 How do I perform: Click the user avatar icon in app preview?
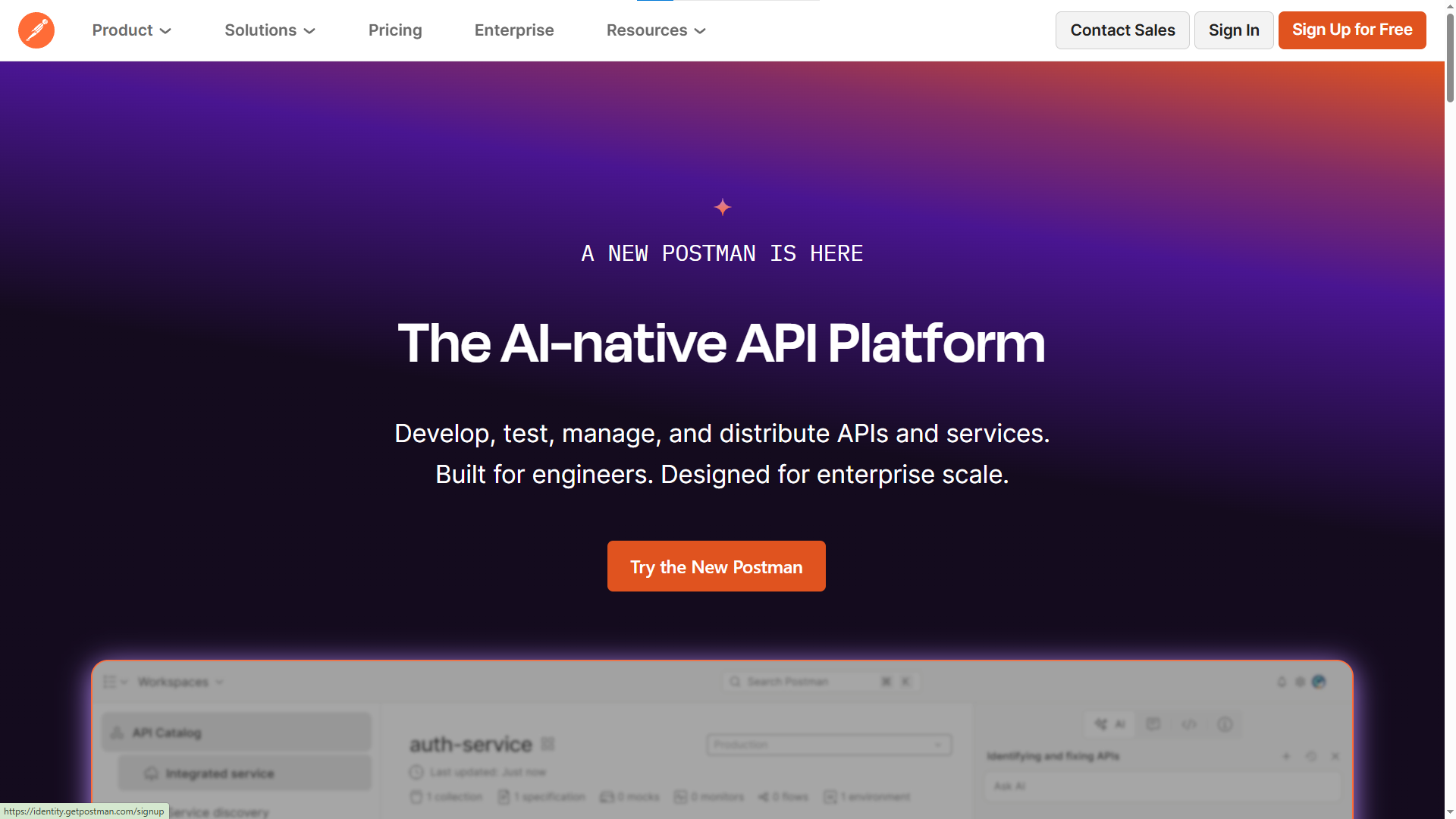(x=1319, y=682)
